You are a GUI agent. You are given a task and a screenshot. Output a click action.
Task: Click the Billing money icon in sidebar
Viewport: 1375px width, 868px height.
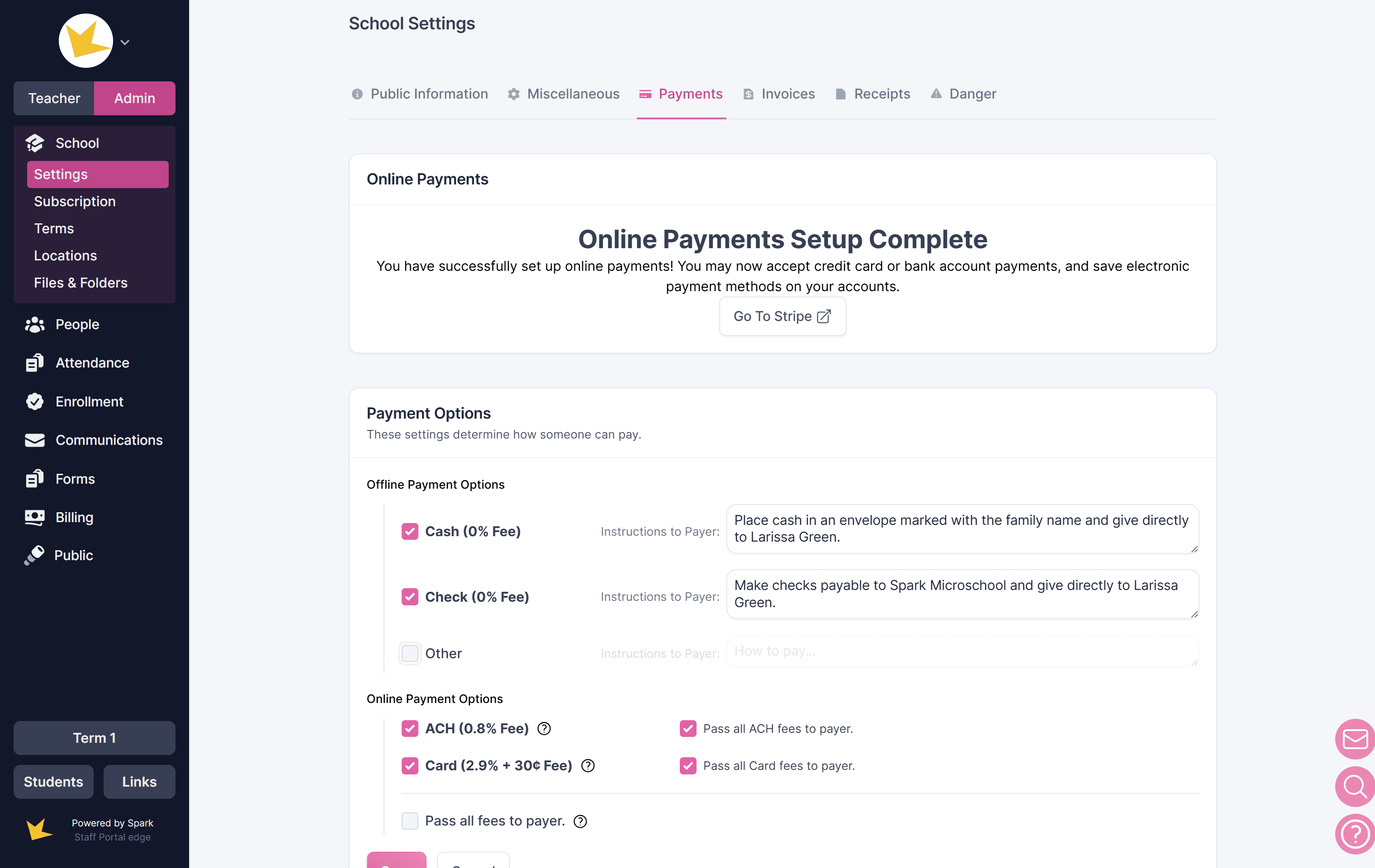(x=35, y=518)
